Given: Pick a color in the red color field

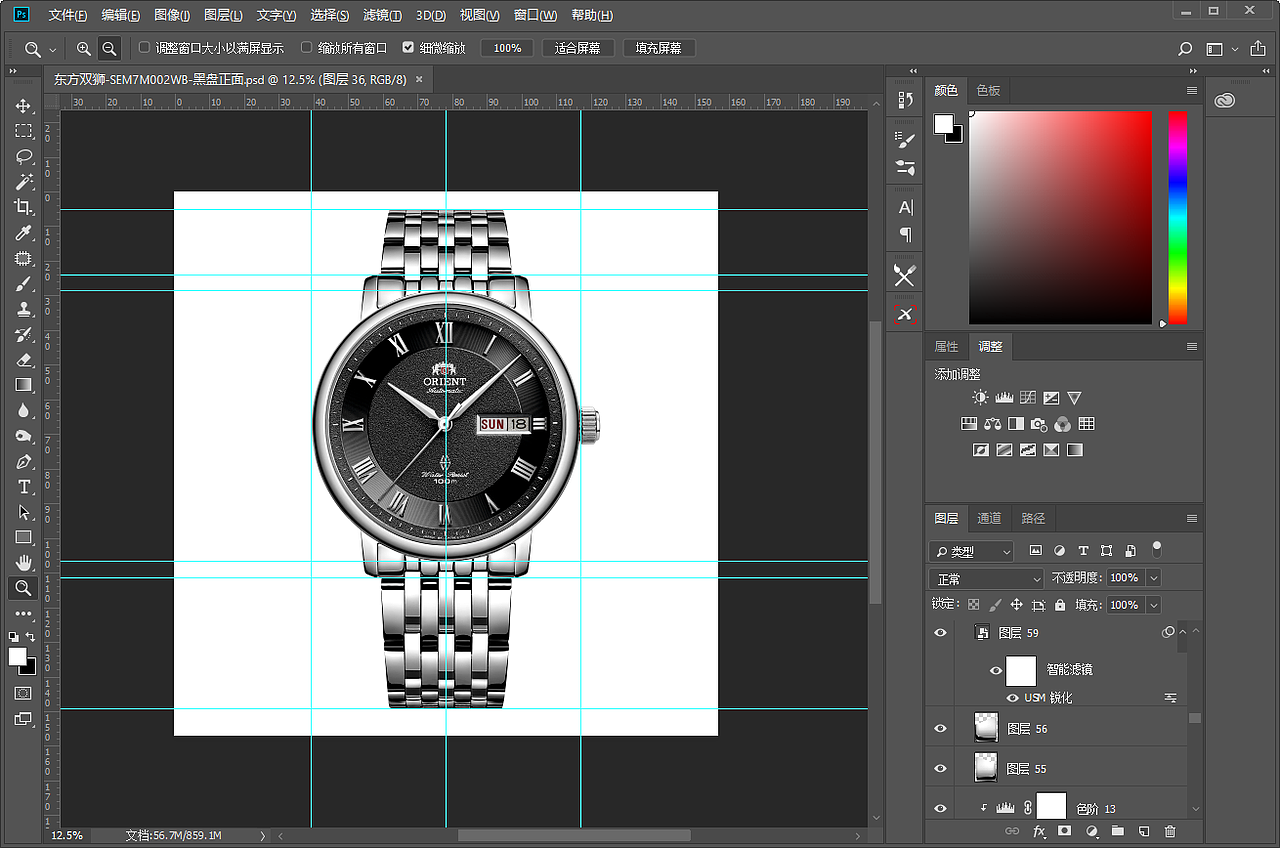Looking at the screenshot, I should click(x=1061, y=217).
